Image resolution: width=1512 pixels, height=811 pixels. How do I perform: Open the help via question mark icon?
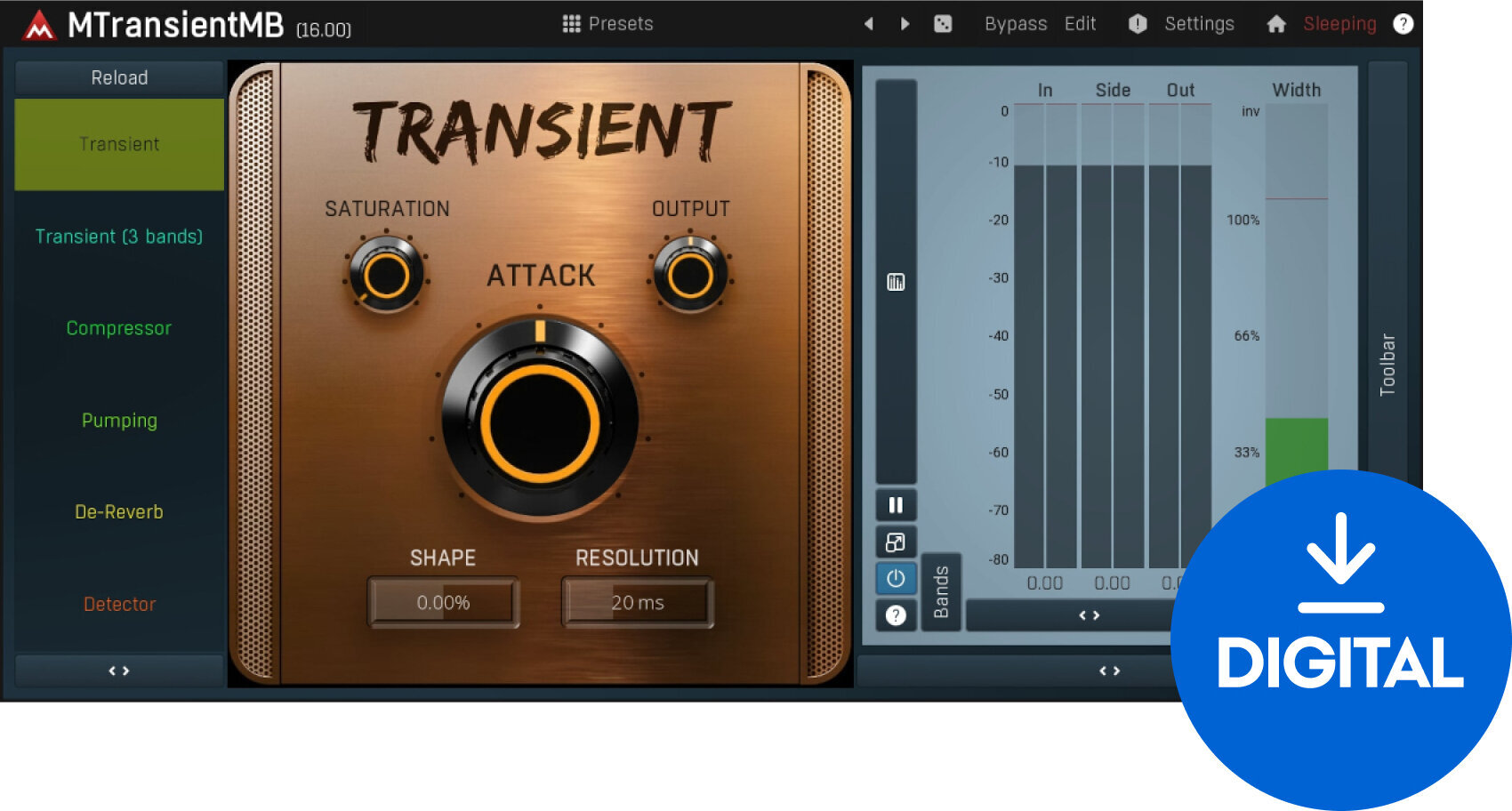1403,24
